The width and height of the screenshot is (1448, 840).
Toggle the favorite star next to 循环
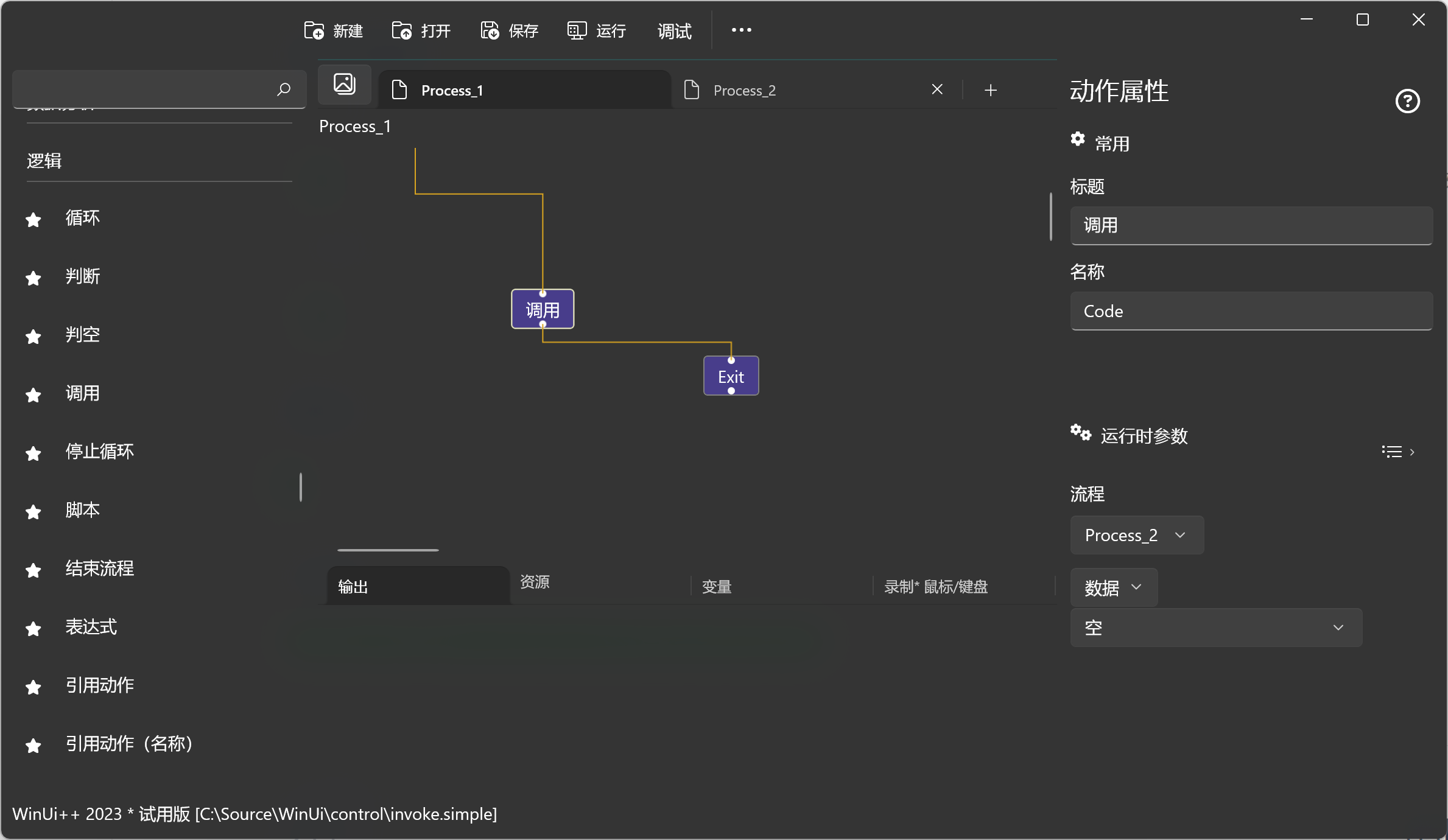pyautogui.click(x=33, y=219)
